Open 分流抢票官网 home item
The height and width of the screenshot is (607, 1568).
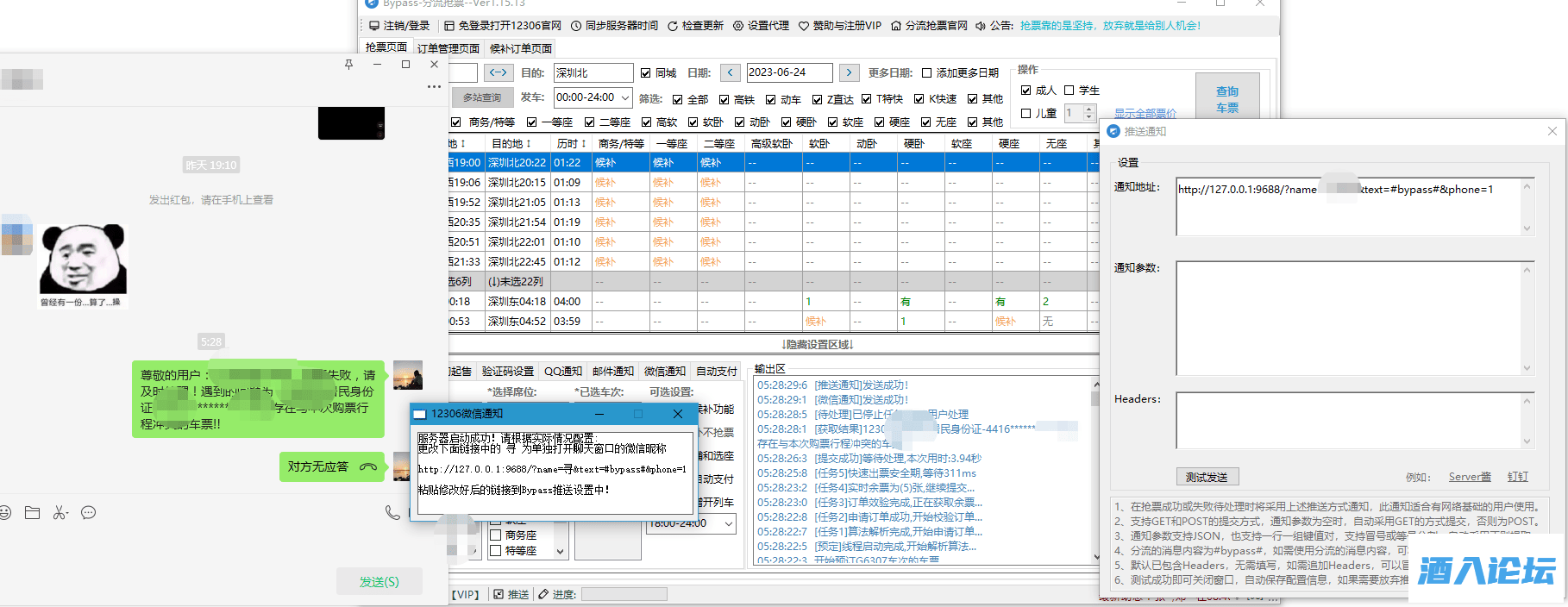929,26
